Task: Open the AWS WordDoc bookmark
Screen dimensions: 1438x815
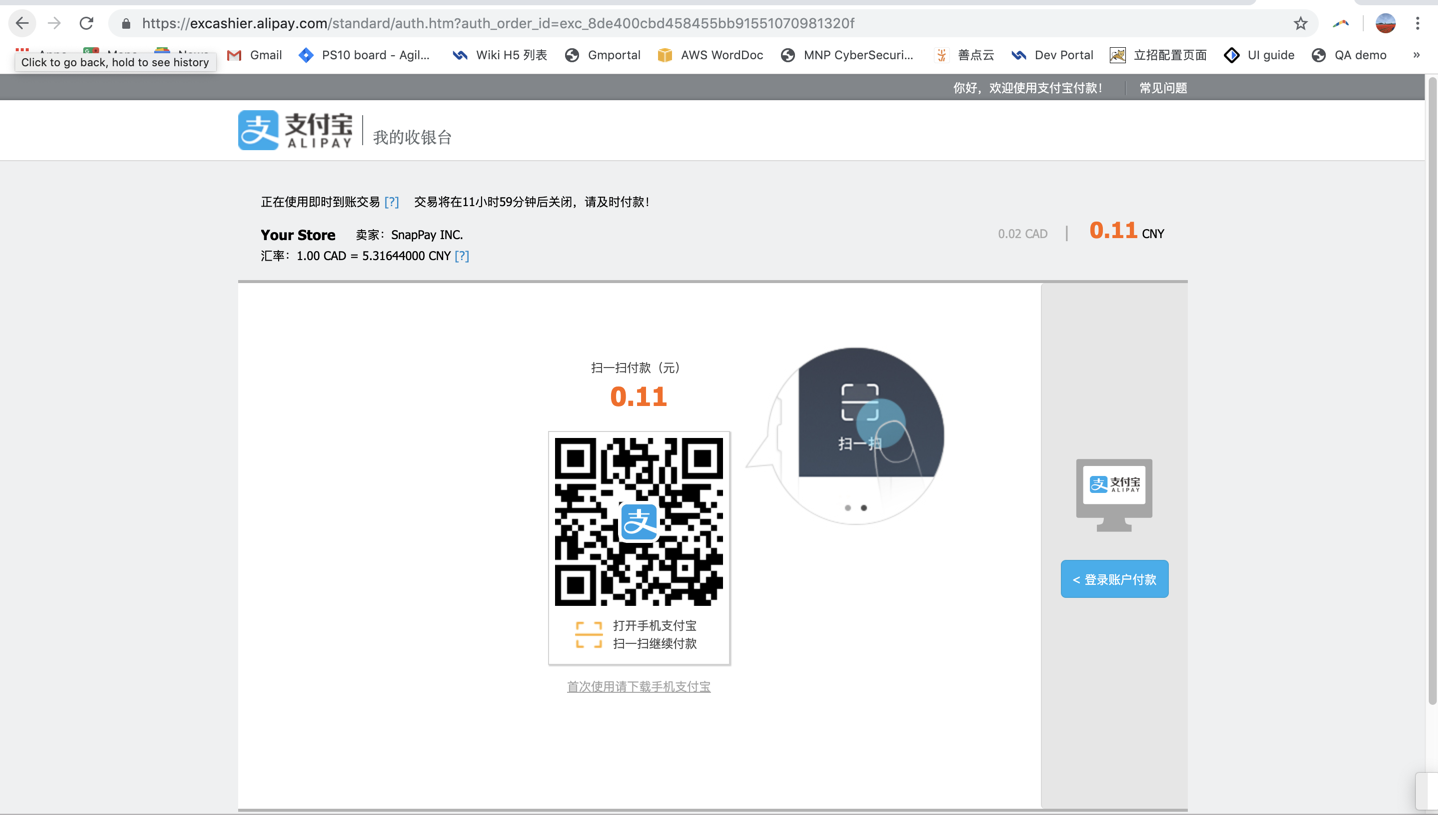Action: pos(710,55)
